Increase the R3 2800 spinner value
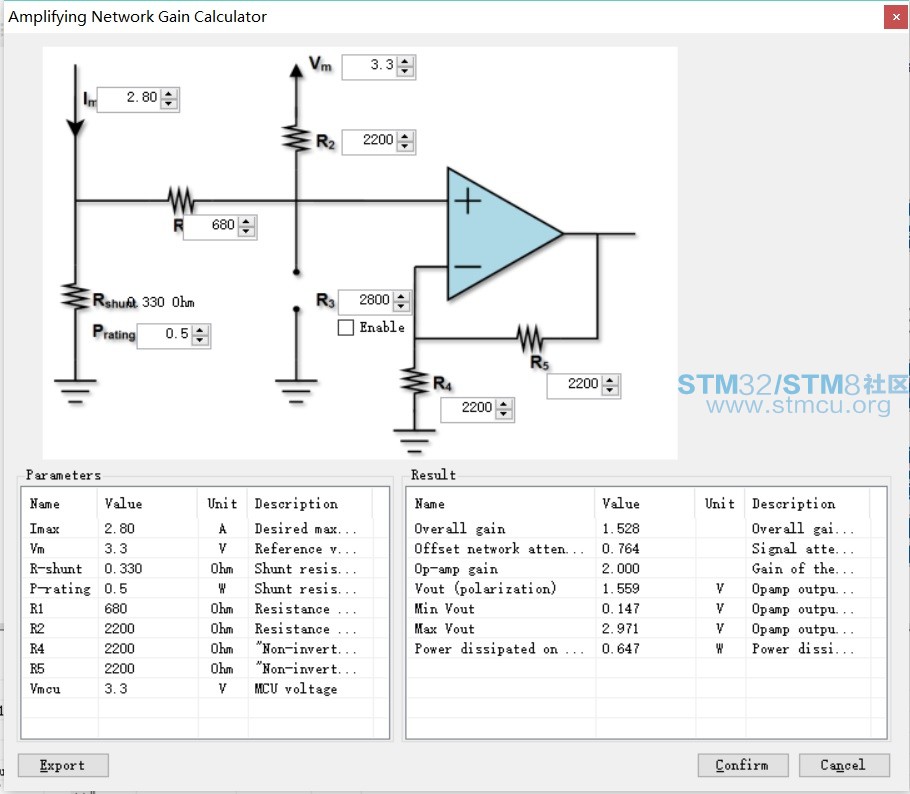The height and width of the screenshot is (794, 910). click(x=401, y=296)
